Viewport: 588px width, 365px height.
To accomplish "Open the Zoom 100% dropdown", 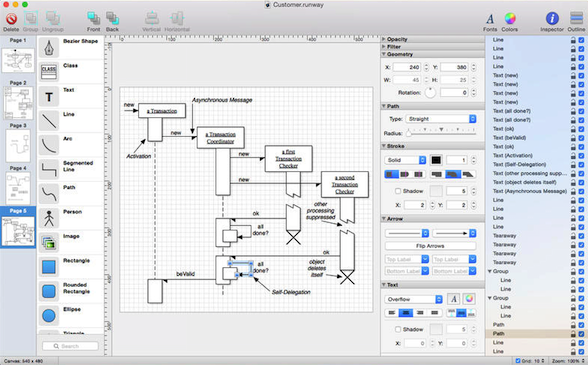I will pyautogui.click(x=569, y=361).
